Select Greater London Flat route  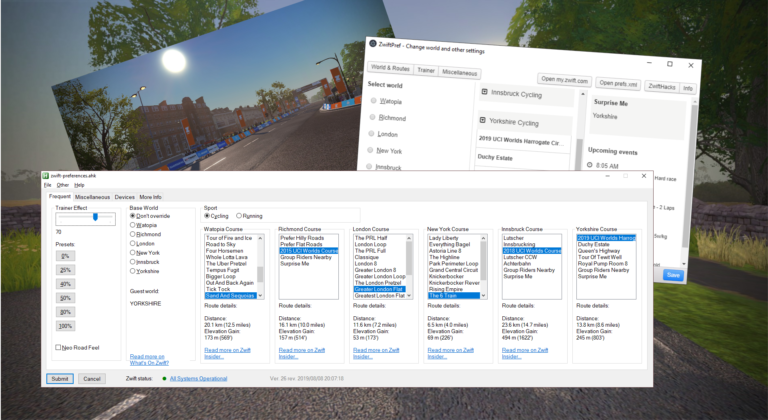(379, 289)
